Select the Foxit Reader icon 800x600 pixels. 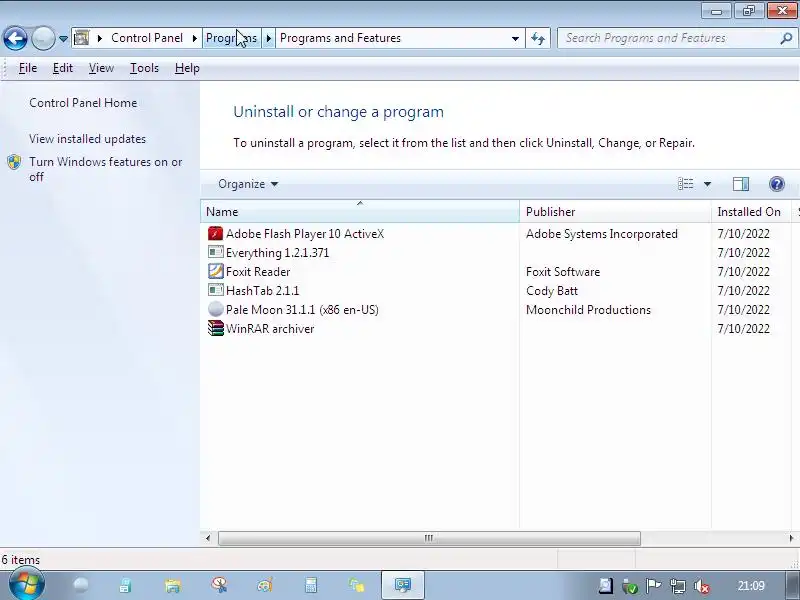[x=216, y=271]
